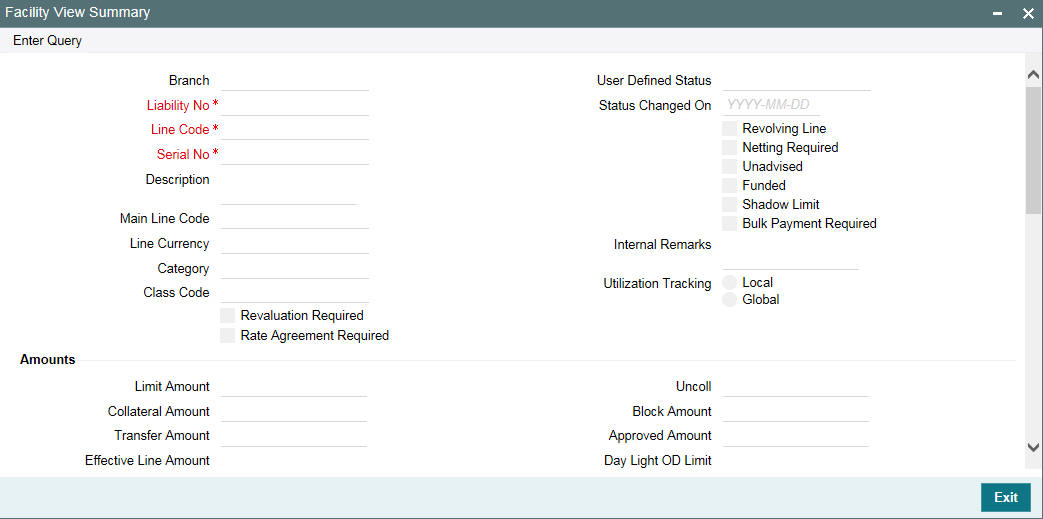Focus the Transfer Amount field
The height and width of the screenshot is (519, 1043).
click(294, 436)
